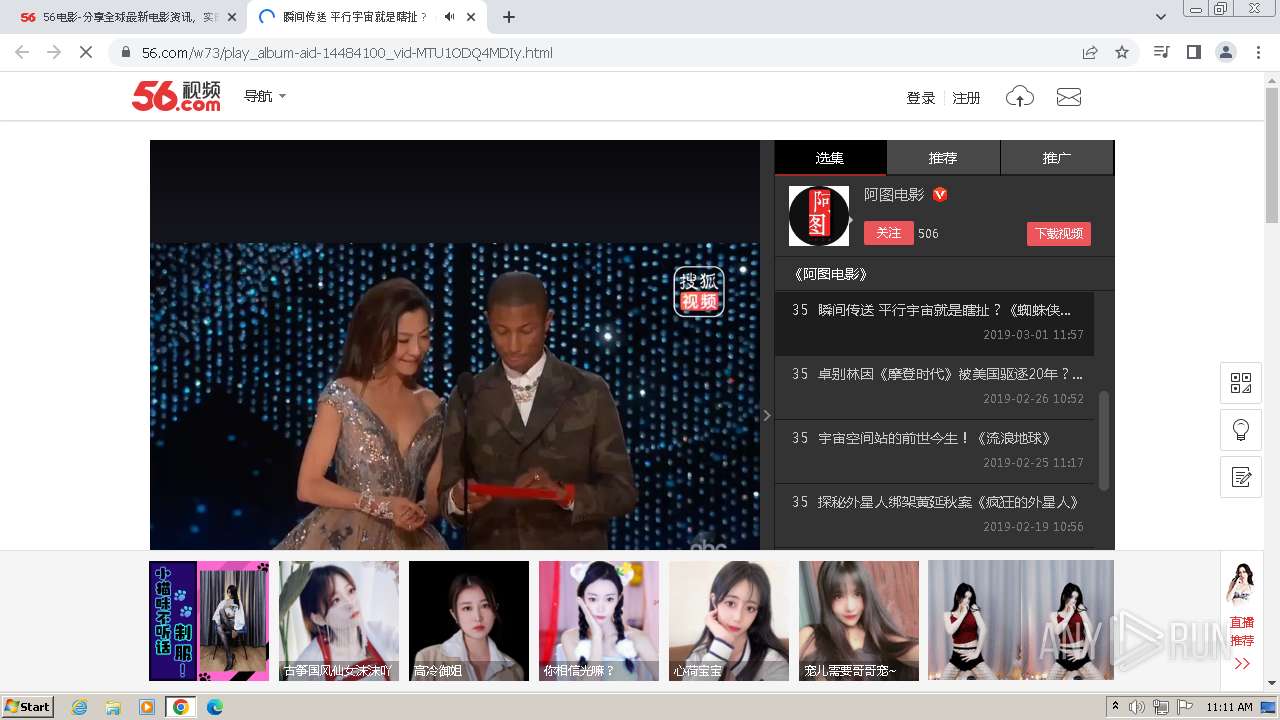The image size is (1280, 720).
Task: Open Microsoft Edge from taskbar
Action: [214, 707]
